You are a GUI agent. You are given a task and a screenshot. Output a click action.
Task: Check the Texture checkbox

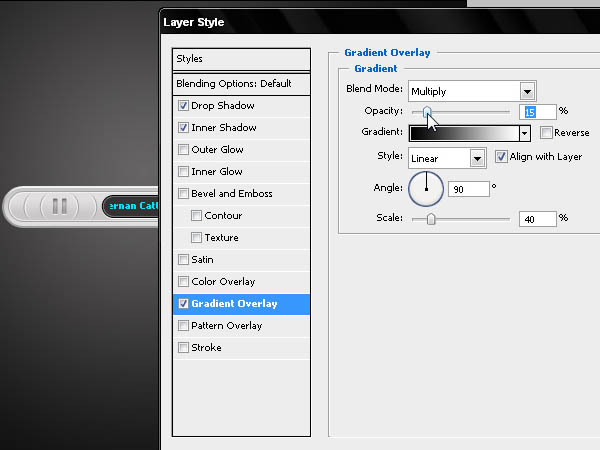click(x=196, y=238)
